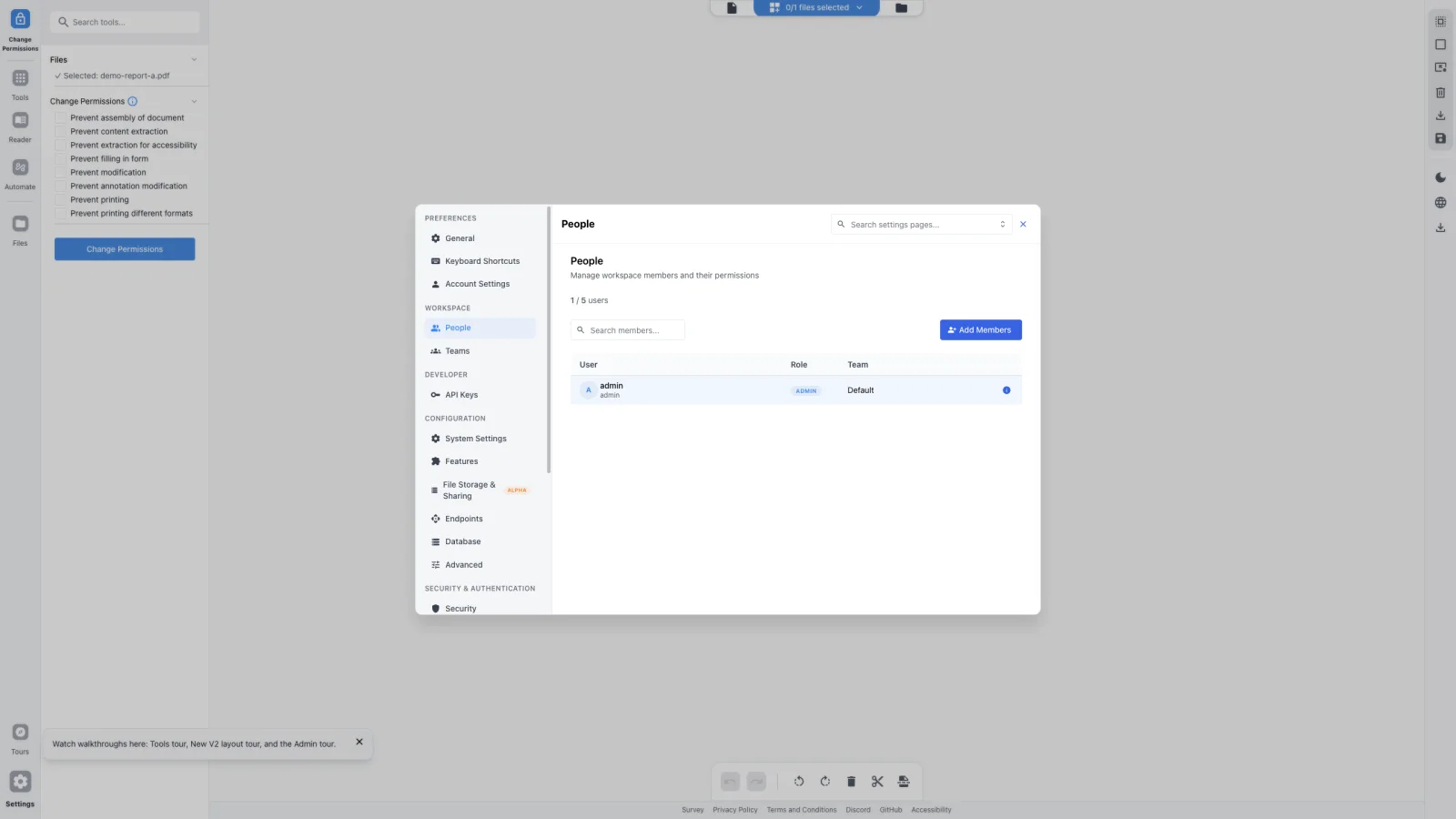Open the file manager folder icon
Screen dimensions: 1456x819
click(x=901, y=7)
